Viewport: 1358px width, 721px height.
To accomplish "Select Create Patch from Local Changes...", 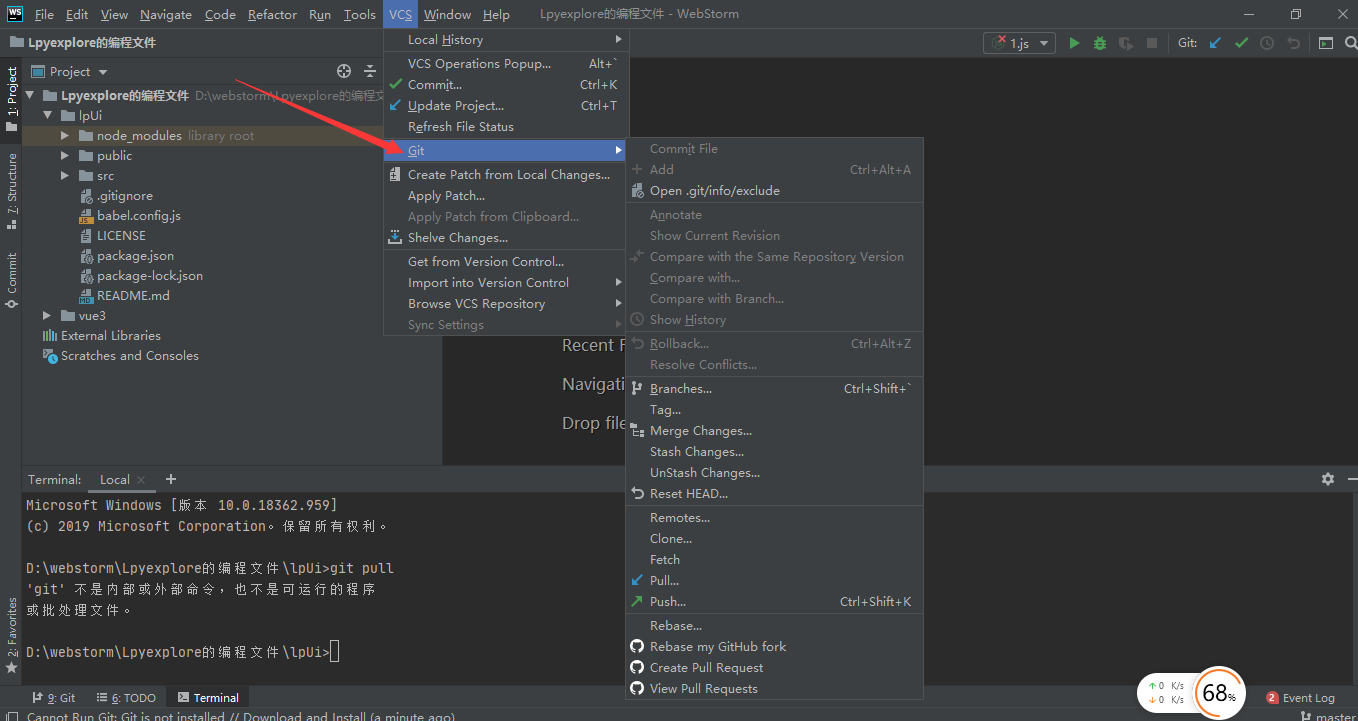I will coord(505,175).
